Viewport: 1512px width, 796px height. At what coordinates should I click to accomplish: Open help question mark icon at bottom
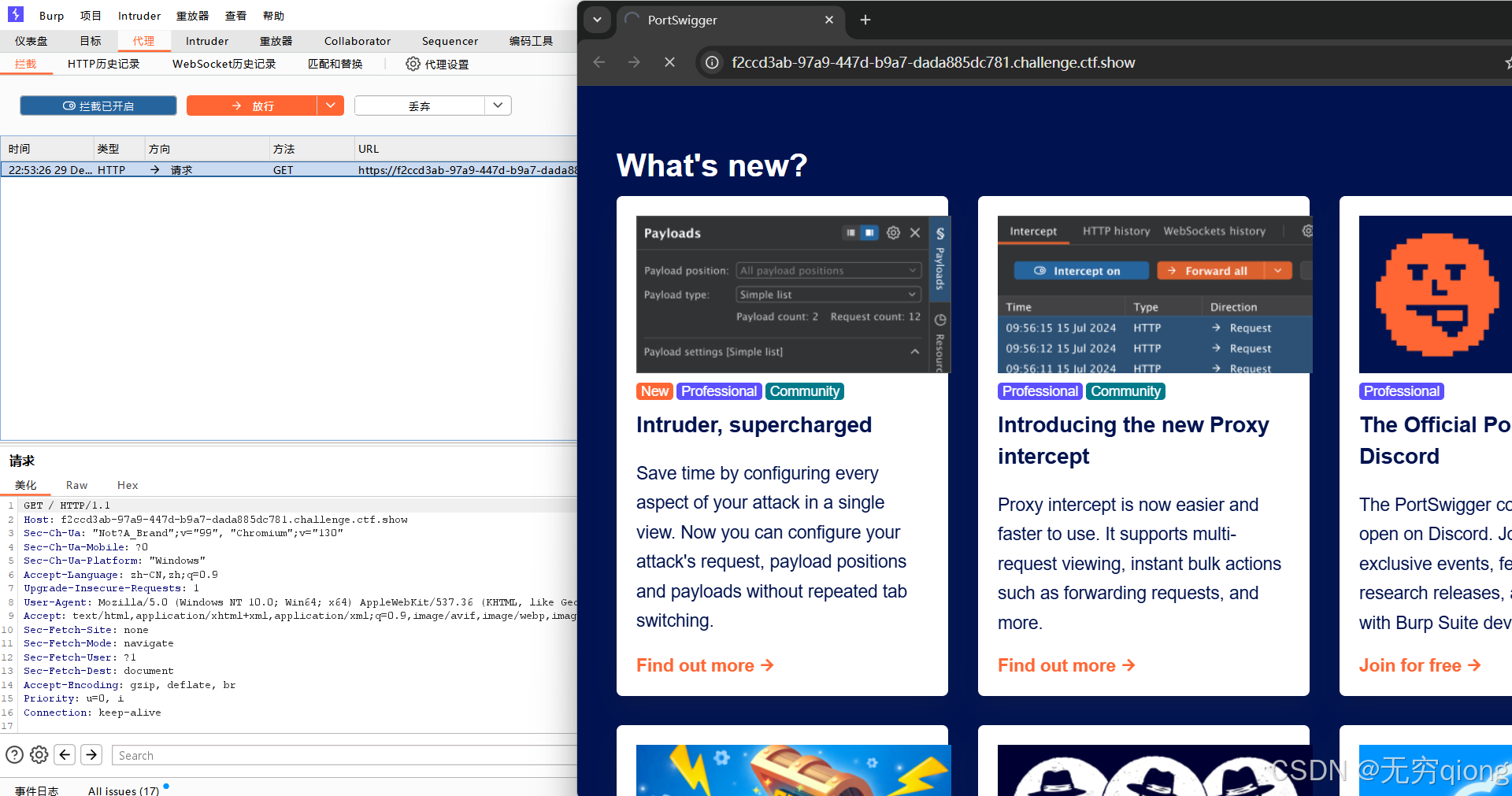pos(14,754)
